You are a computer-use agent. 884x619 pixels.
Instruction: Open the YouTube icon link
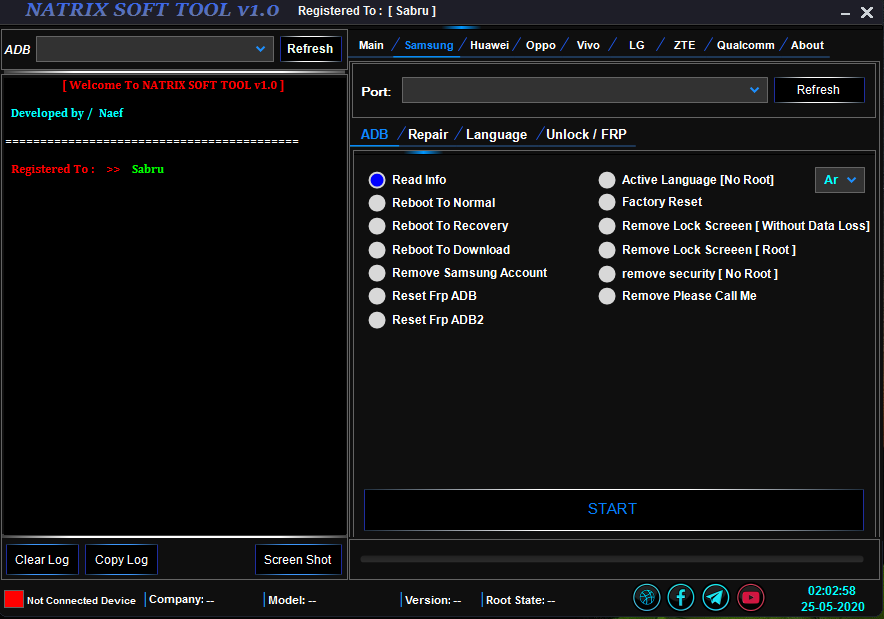tap(750, 597)
